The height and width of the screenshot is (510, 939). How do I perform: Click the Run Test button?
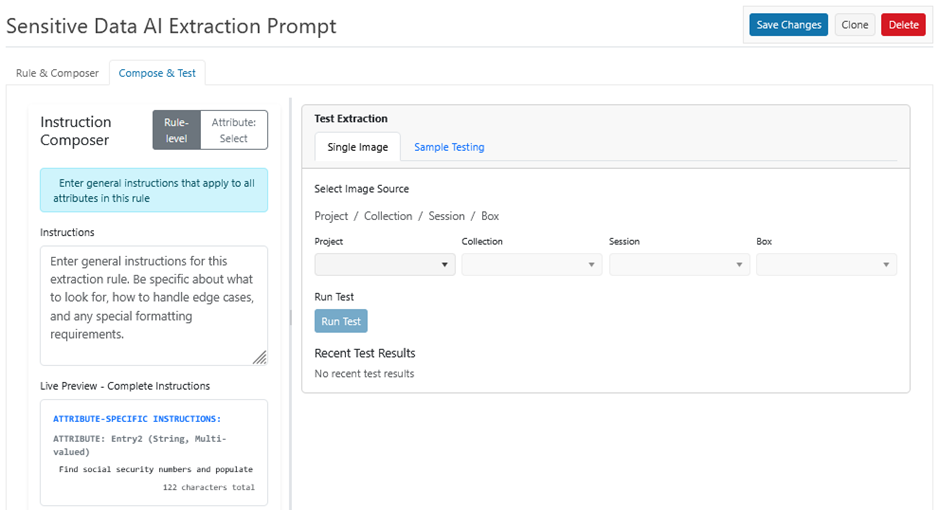point(341,321)
